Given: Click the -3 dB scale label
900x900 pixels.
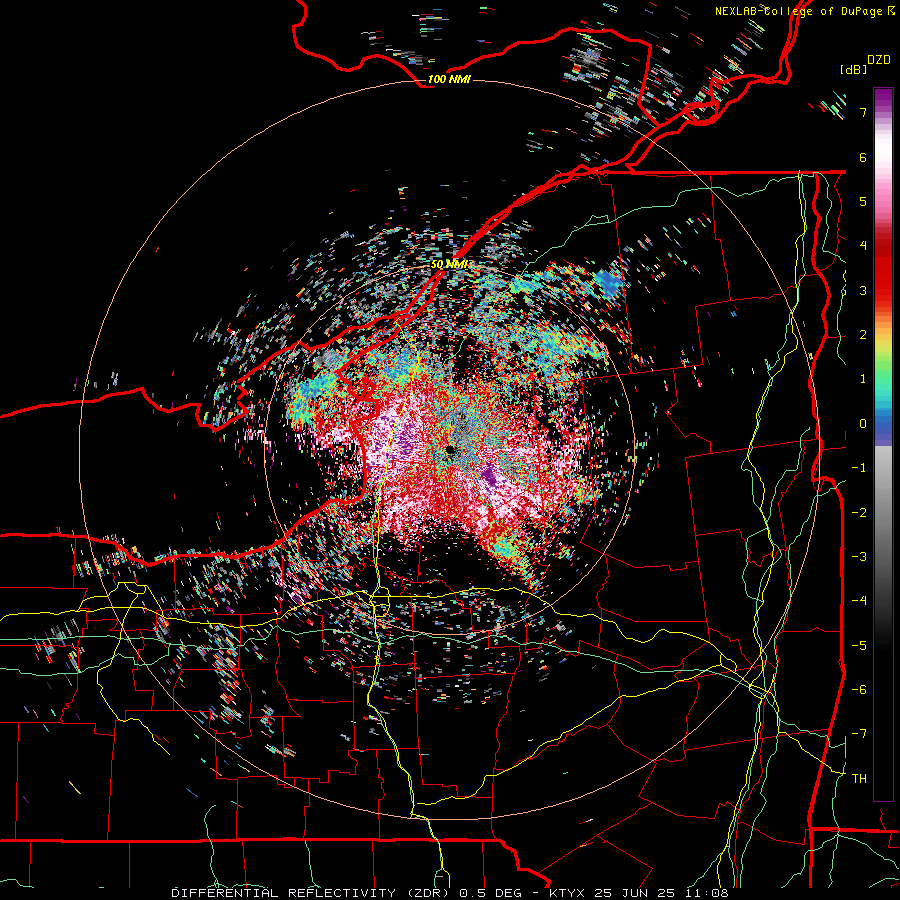Looking at the screenshot, I should (x=859, y=556).
